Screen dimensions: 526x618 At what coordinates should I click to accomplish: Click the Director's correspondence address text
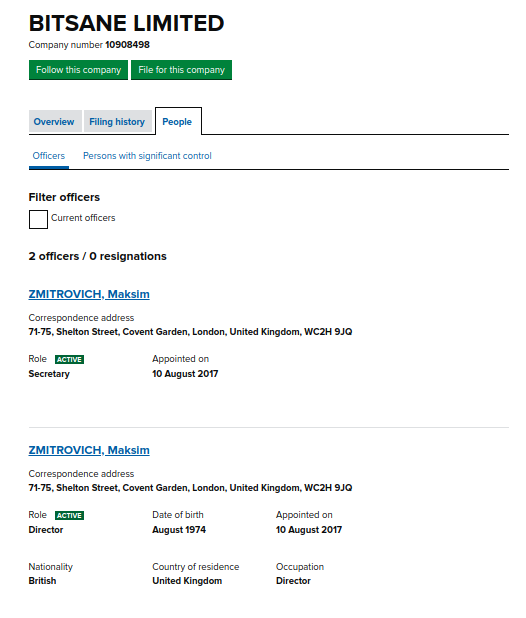click(190, 488)
